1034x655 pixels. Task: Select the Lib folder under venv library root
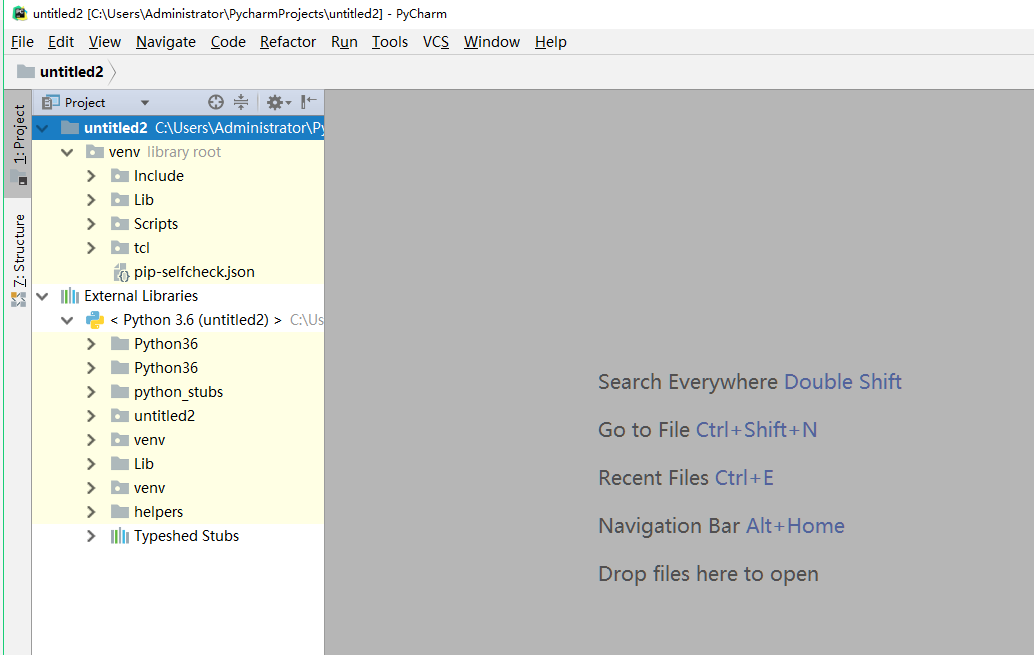point(144,200)
